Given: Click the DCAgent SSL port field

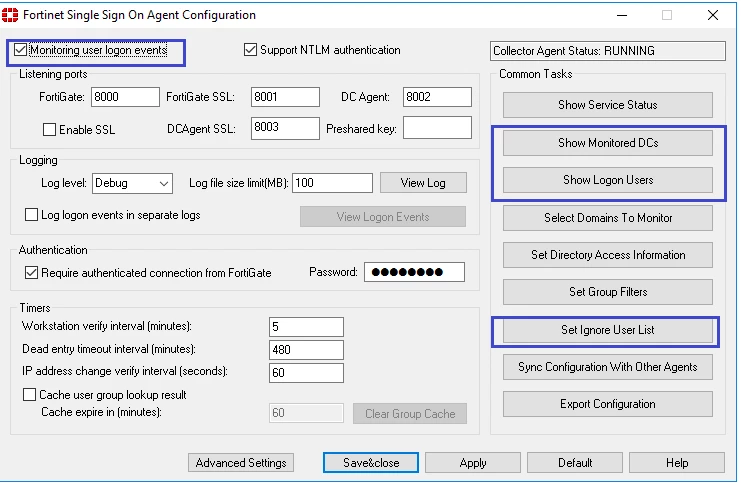Looking at the screenshot, I should click(285, 128).
